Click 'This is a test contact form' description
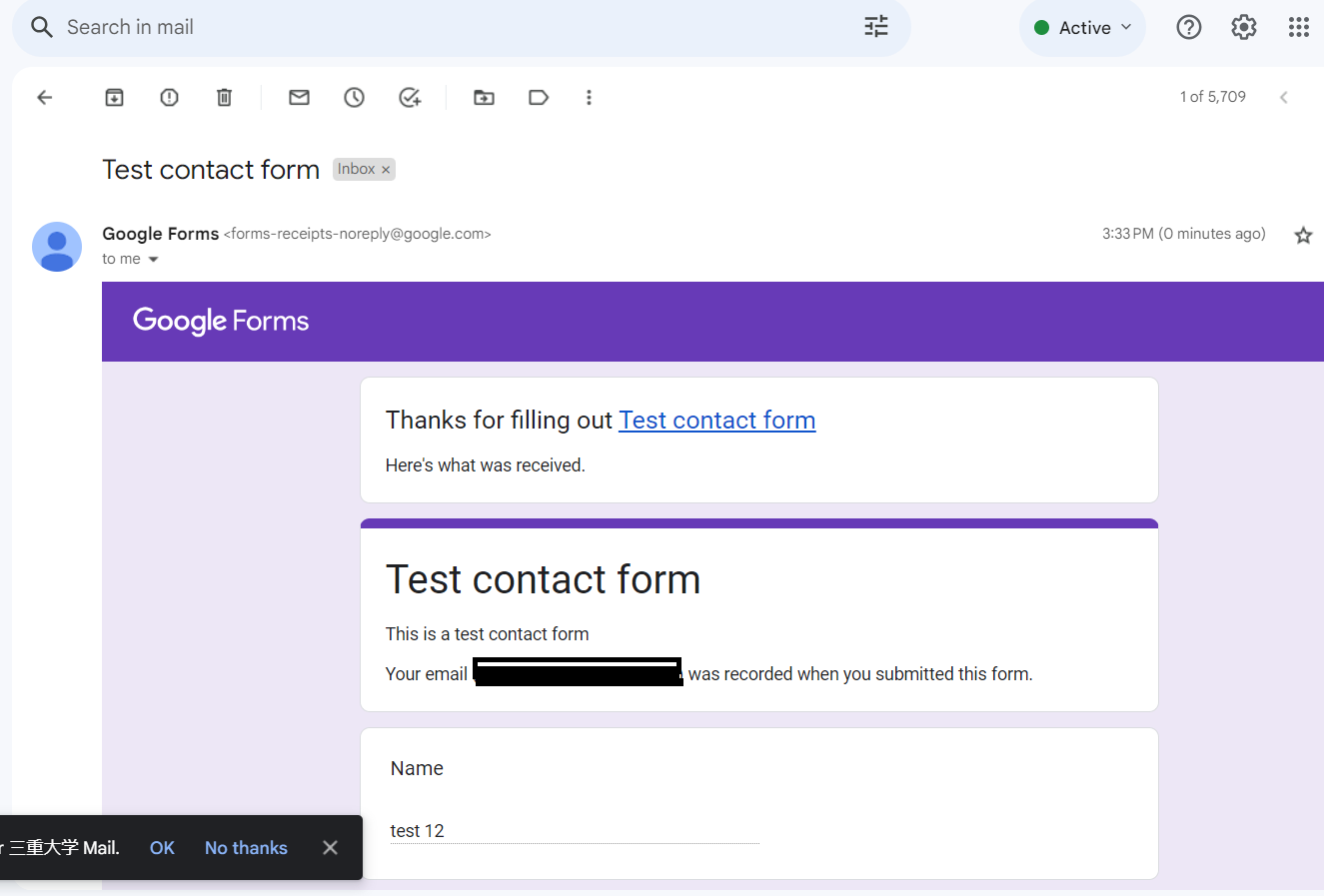 pos(488,634)
